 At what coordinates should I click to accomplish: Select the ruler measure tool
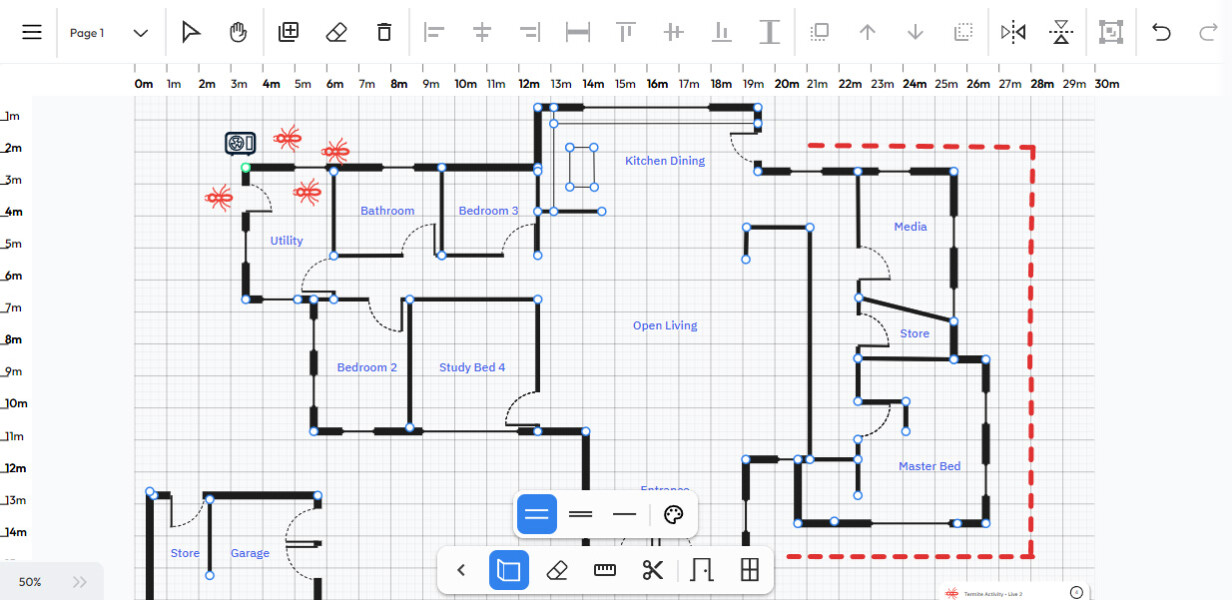(x=605, y=570)
